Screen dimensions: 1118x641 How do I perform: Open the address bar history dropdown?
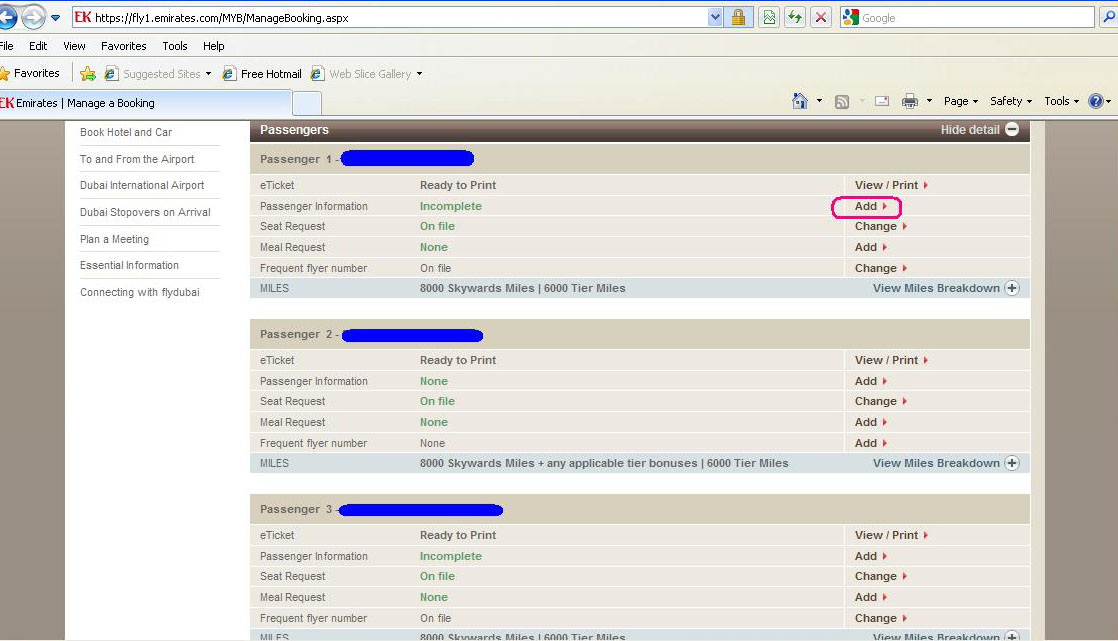coord(715,18)
